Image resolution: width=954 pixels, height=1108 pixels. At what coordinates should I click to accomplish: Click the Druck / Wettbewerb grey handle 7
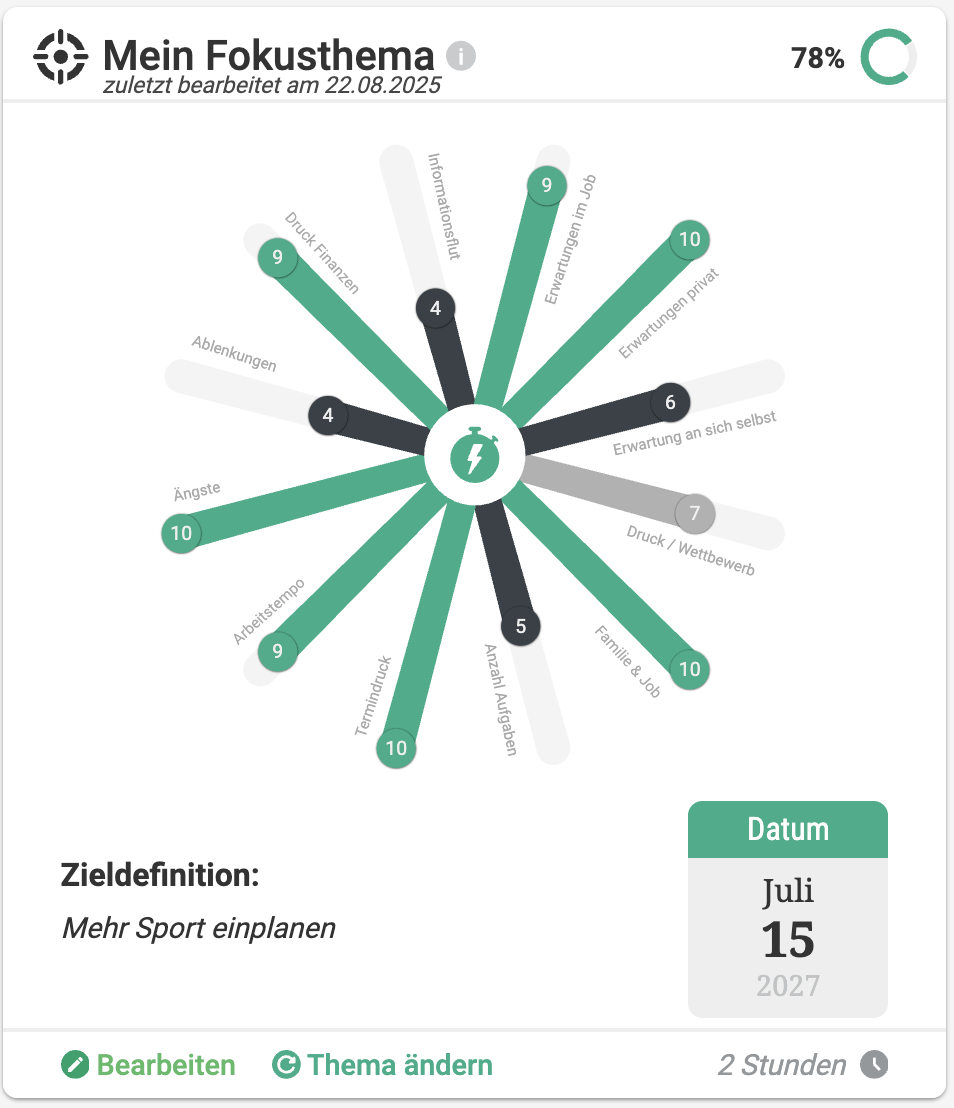(x=695, y=513)
